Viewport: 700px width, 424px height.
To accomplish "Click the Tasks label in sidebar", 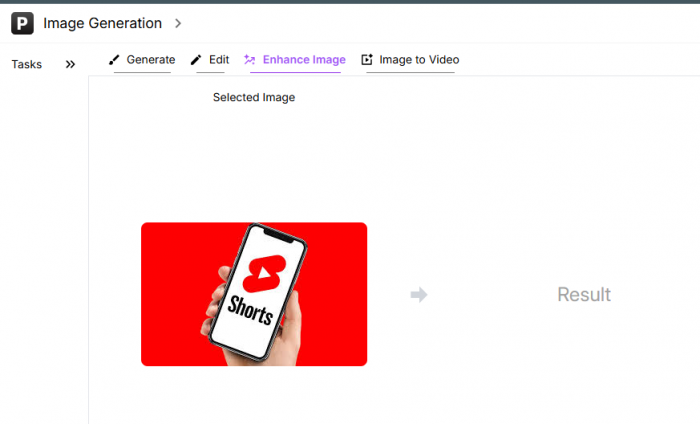I will 27,64.
